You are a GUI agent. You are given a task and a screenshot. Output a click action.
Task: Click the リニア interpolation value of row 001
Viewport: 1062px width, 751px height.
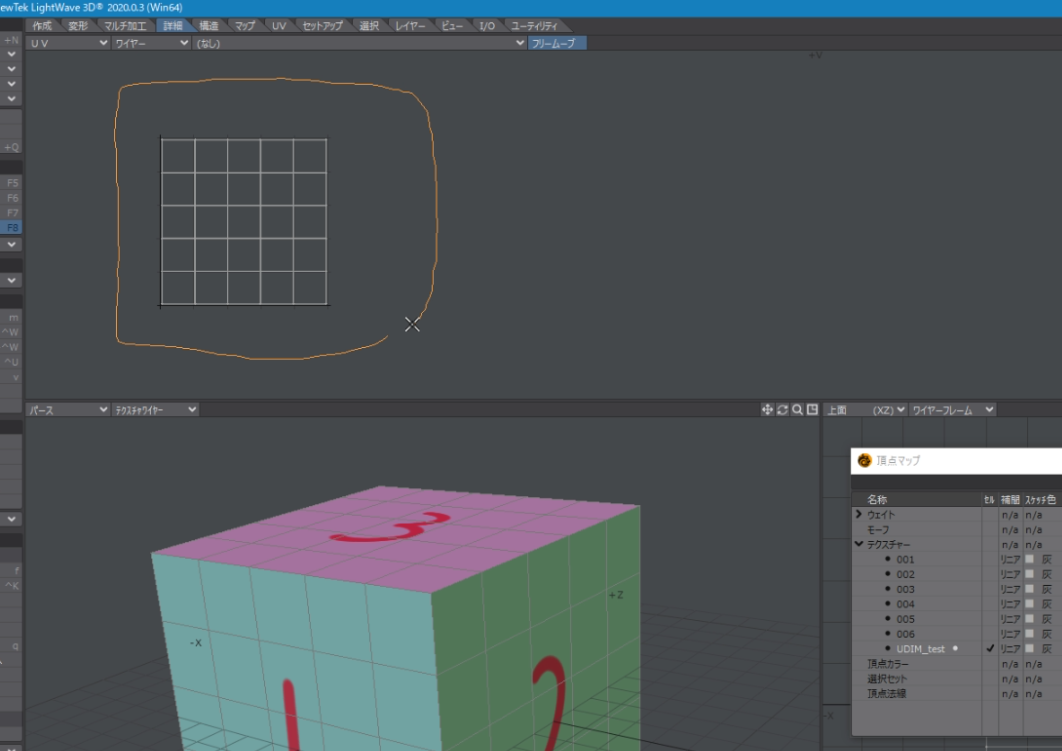1010,559
